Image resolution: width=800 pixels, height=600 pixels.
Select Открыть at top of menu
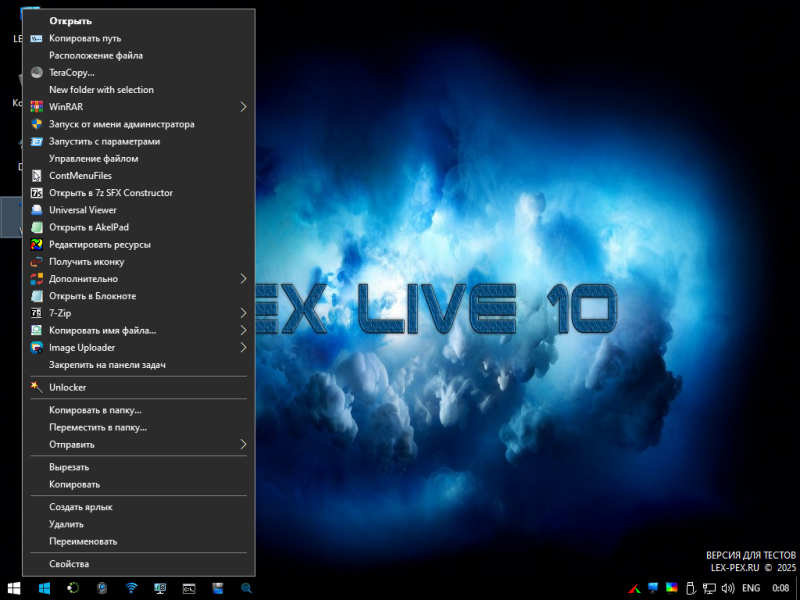pyautogui.click(x=71, y=21)
